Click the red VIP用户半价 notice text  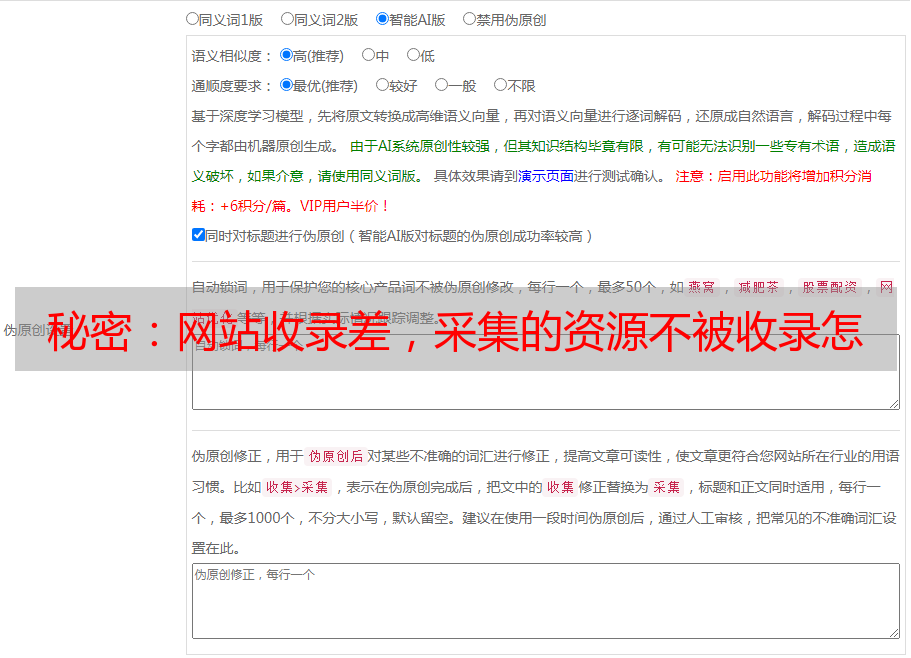point(344,206)
